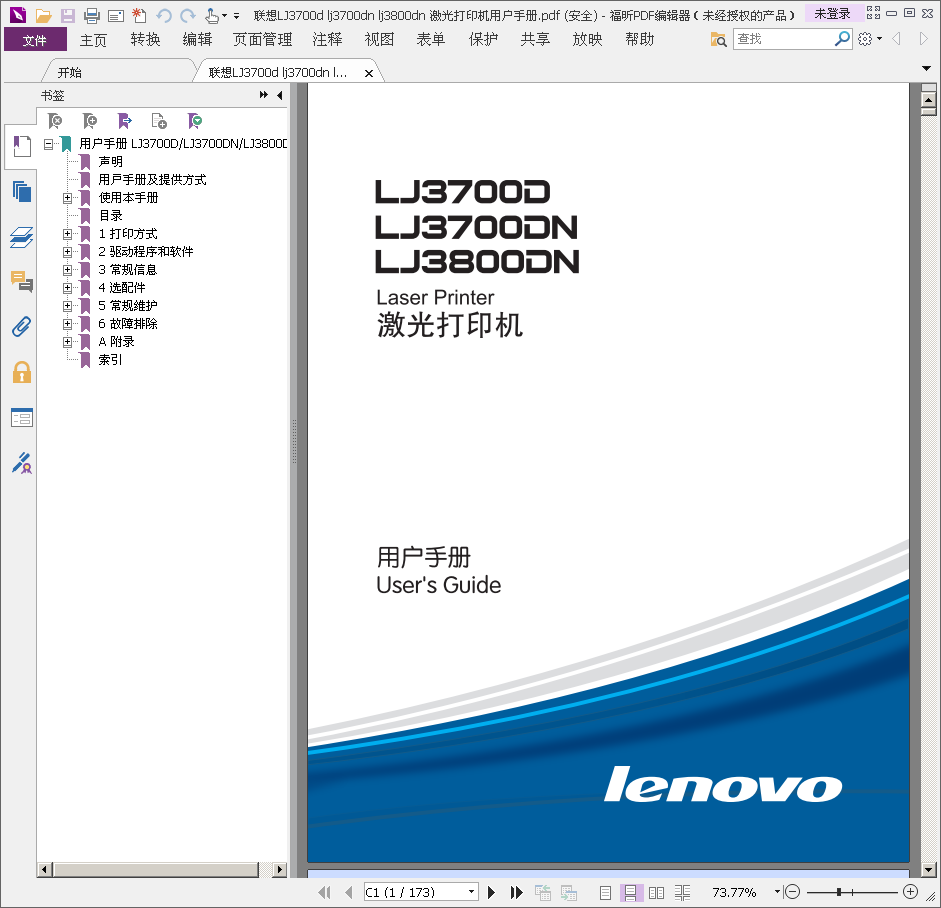
Task: Open search settings gear dropdown
Action: coord(870,39)
